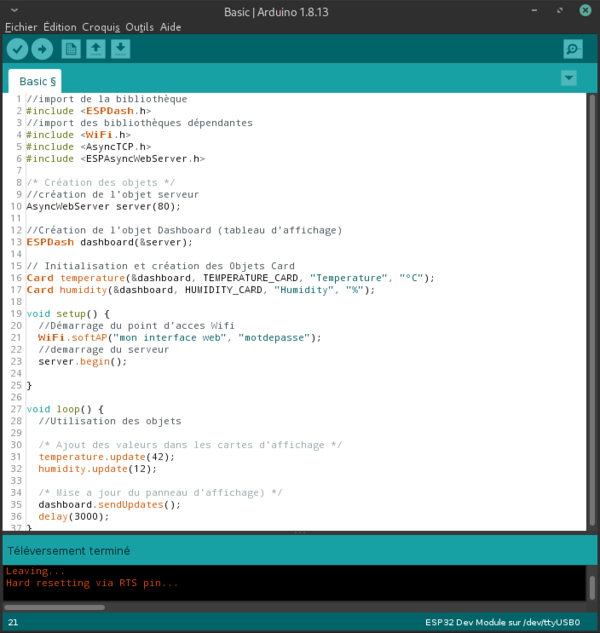Viewport: 600px width, 633px height.
Task: Minimize the Arduino window
Action: click(x=534, y=10)
